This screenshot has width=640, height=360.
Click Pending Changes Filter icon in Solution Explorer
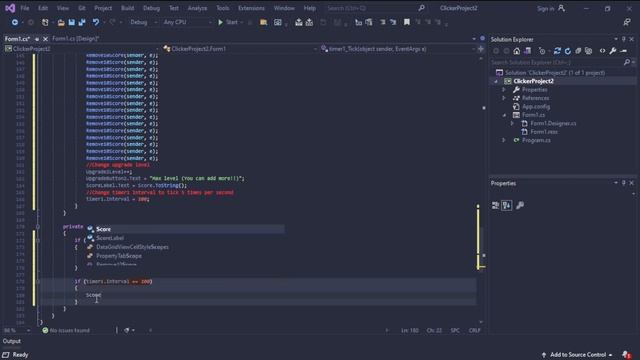542,51
